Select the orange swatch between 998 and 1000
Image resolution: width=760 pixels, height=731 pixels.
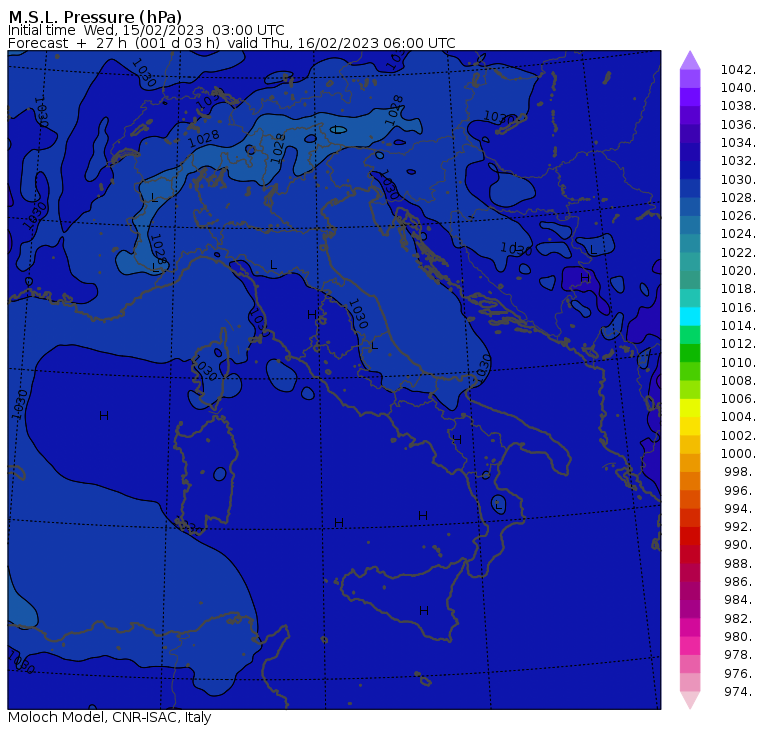[x=690, y=462]
